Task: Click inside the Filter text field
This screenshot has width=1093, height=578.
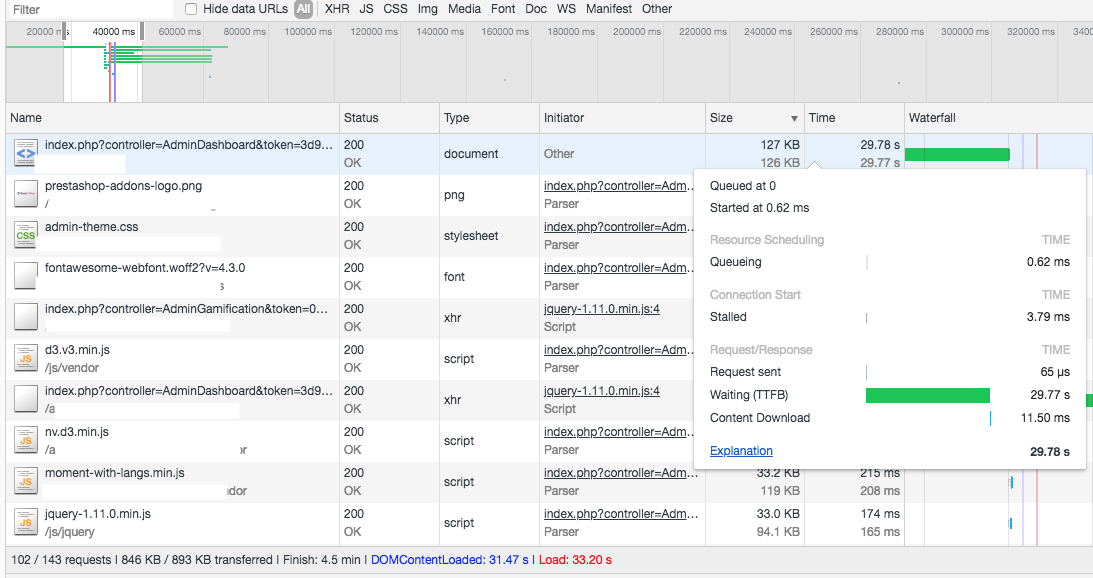Action: click(89, 10)
